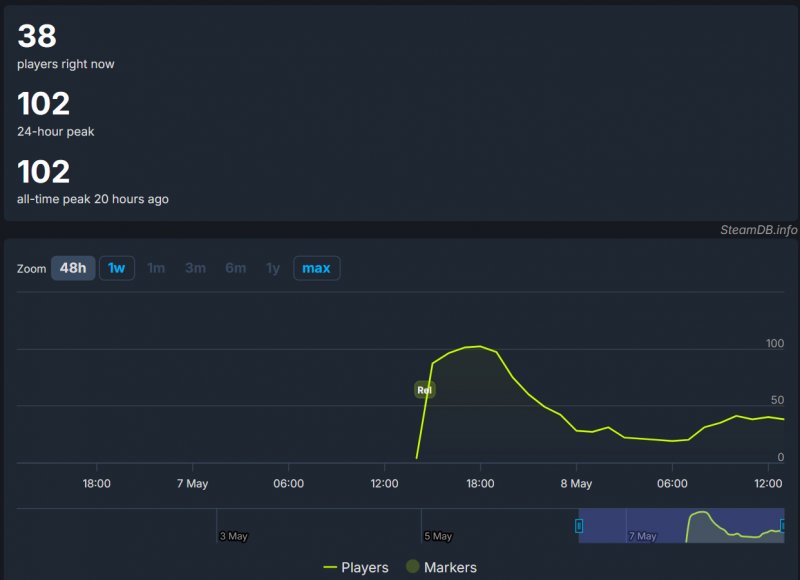The width and height of the screenshot is (800, 580).
Task: Select the 48h zoom range
Action: (x=73, y=268)
